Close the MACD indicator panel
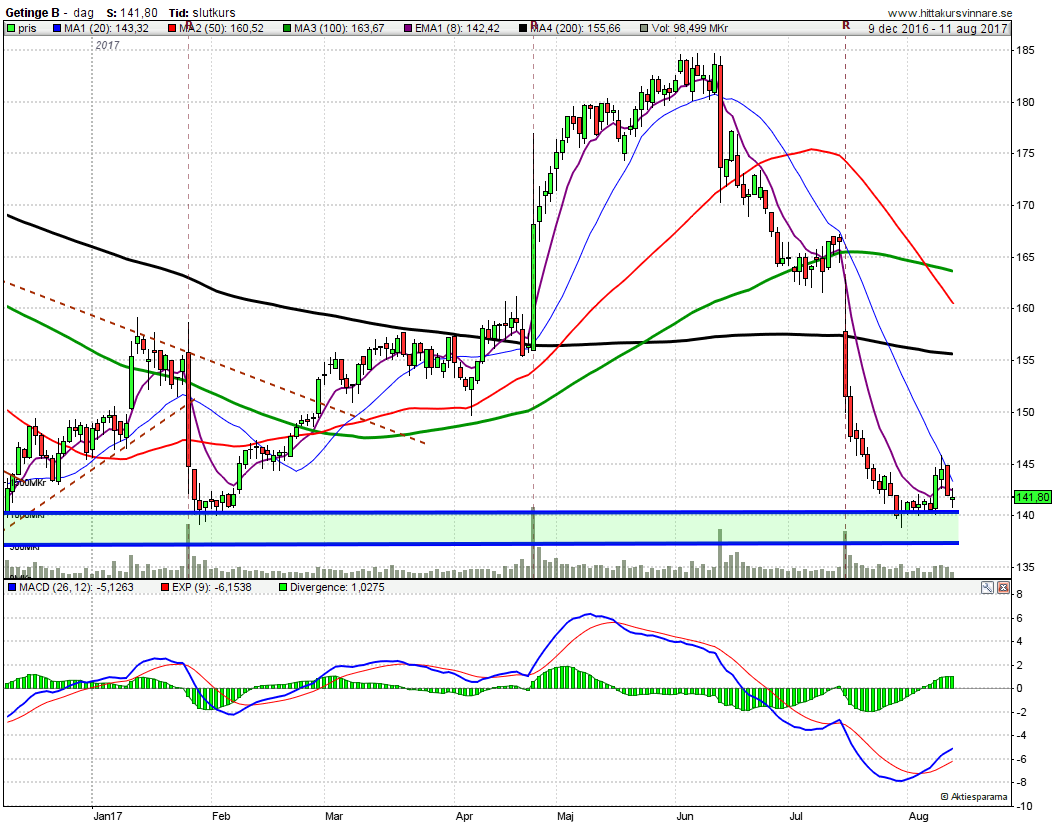The width and height of the screenshot is (1055, 829). (1003, 587)
